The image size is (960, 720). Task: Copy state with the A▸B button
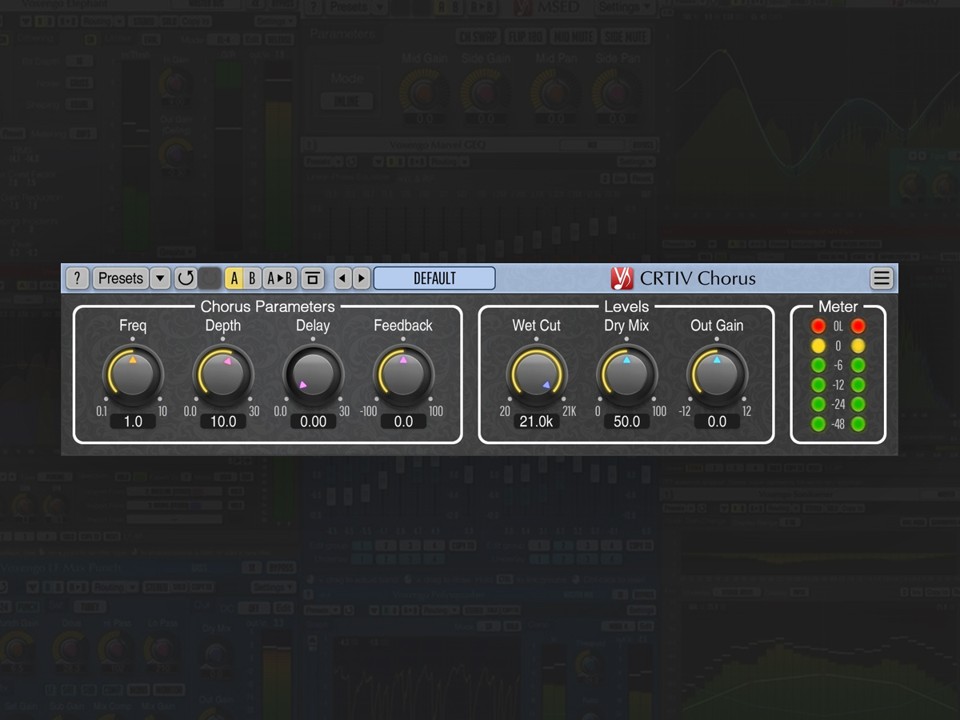[280, 279]
